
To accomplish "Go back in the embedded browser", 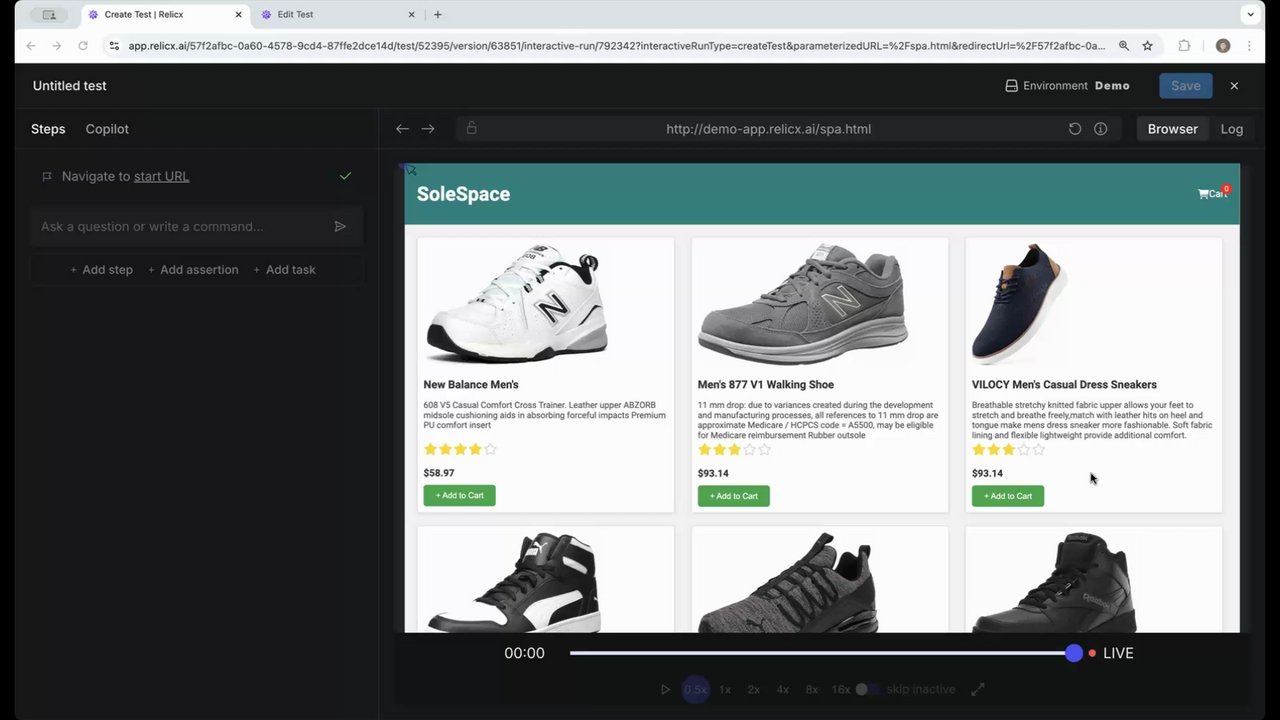I will (x=402, y=129).
